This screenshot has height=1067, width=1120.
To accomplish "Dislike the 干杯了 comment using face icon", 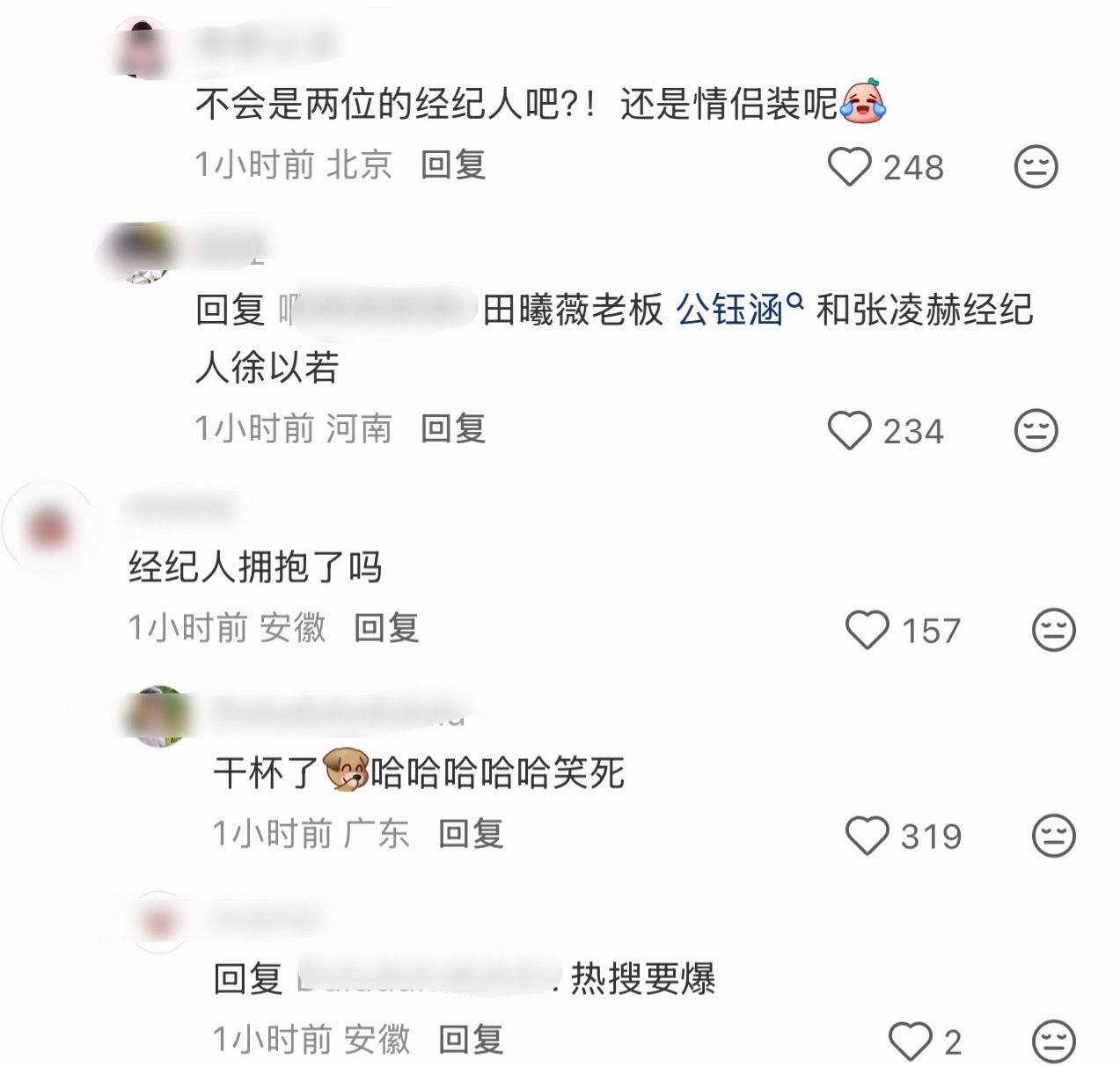I will [x=1053, y=835].
